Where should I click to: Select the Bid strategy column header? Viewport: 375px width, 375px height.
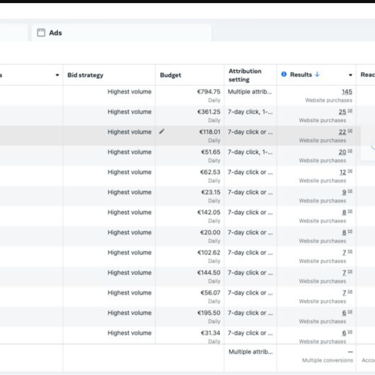(85, 75)
